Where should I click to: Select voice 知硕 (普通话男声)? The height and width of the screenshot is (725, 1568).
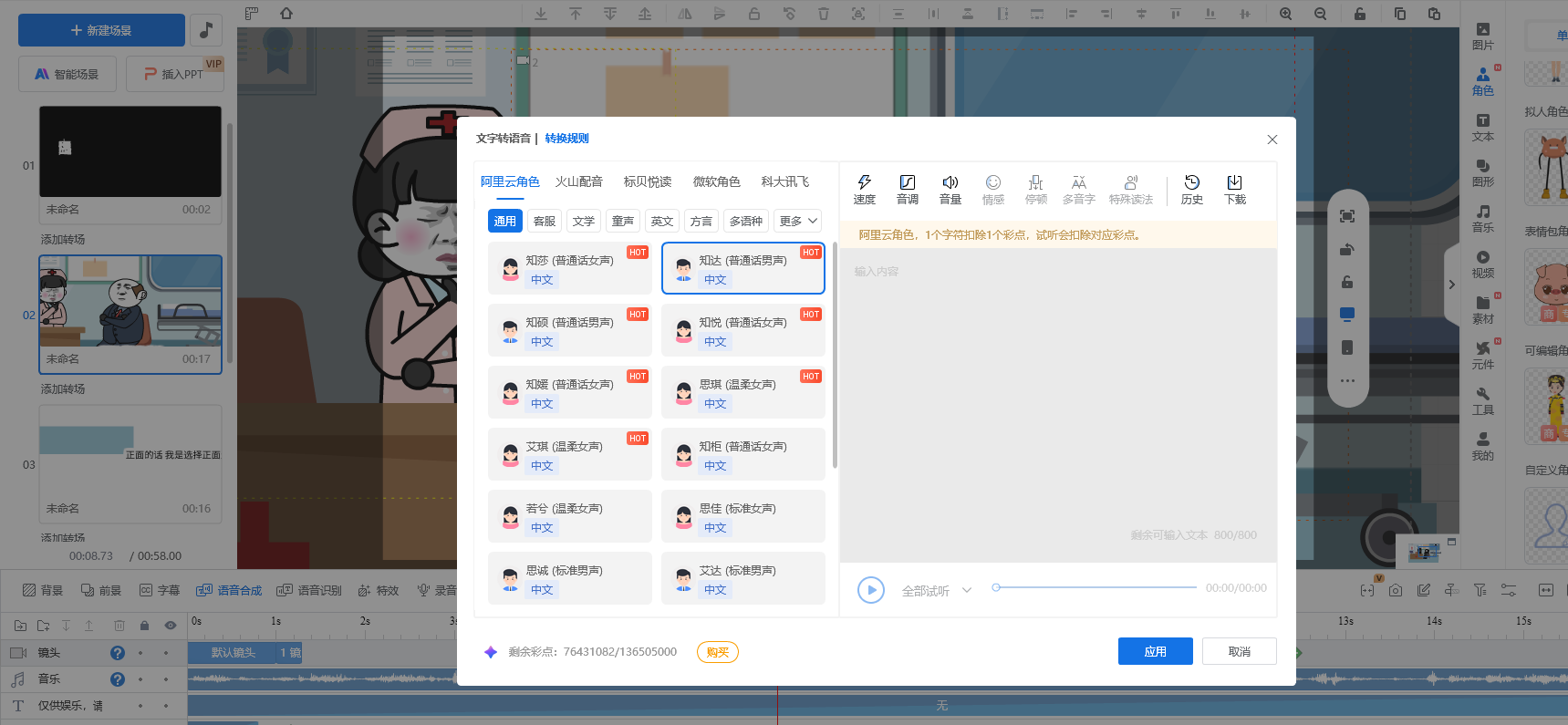coord(569,330)
